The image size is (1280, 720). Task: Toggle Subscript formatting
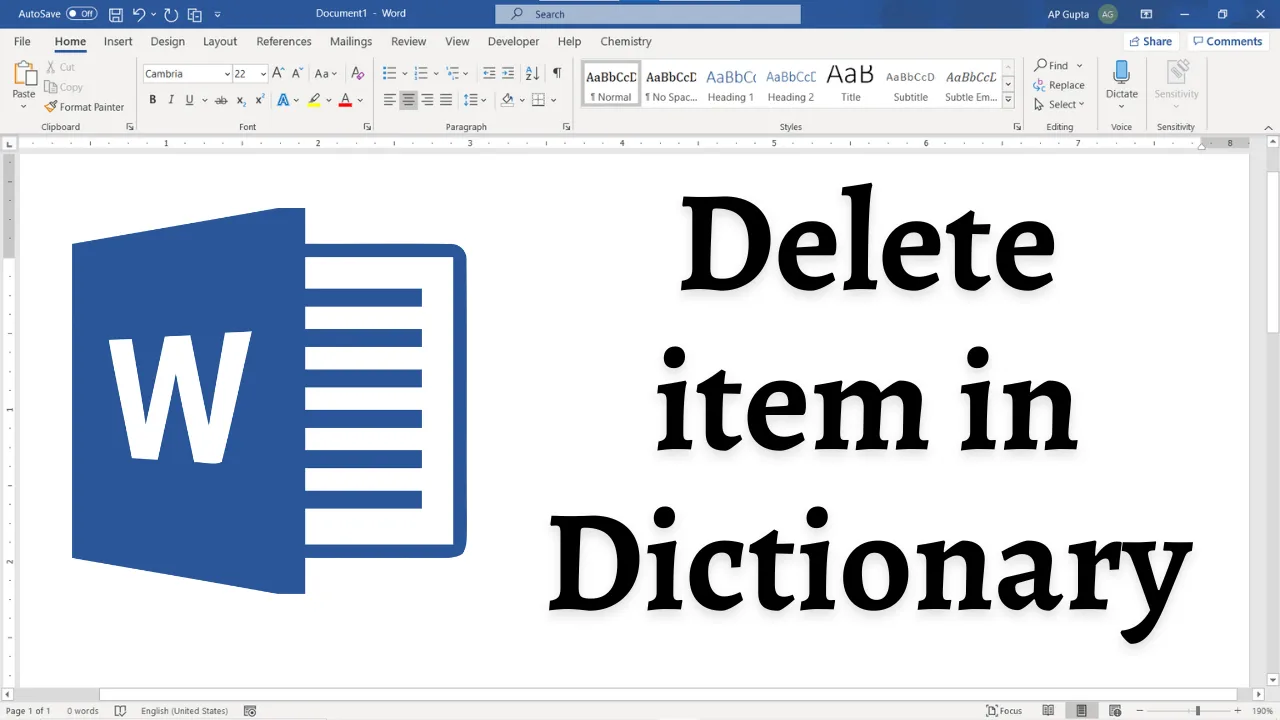241,100
